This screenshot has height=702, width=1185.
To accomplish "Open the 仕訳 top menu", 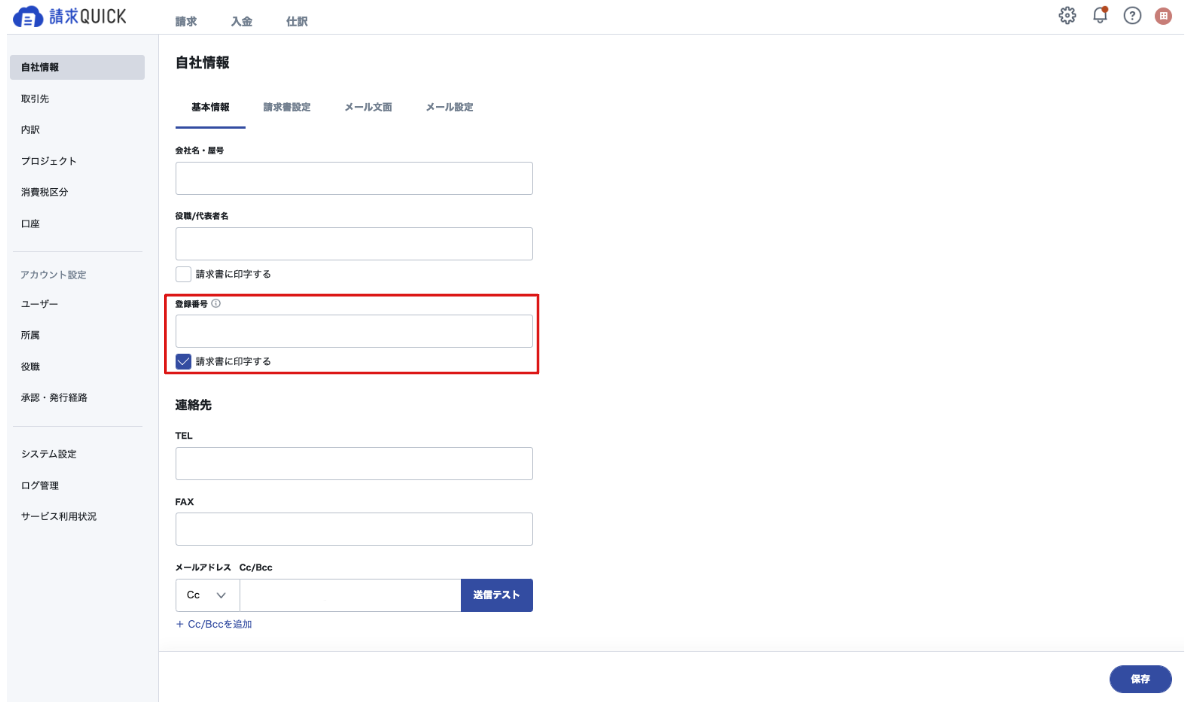I will coord(297,21).
